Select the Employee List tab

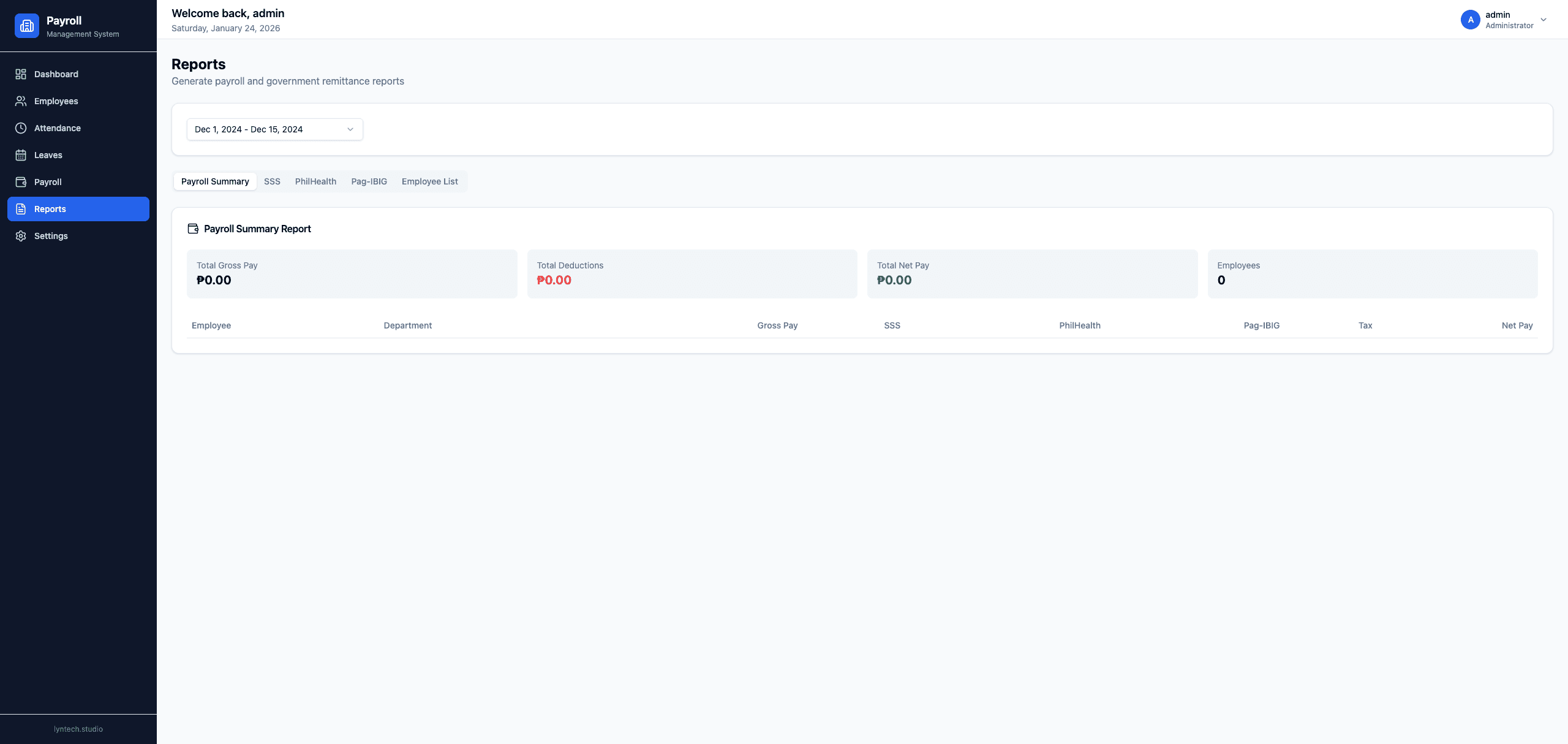coord(429,181)
